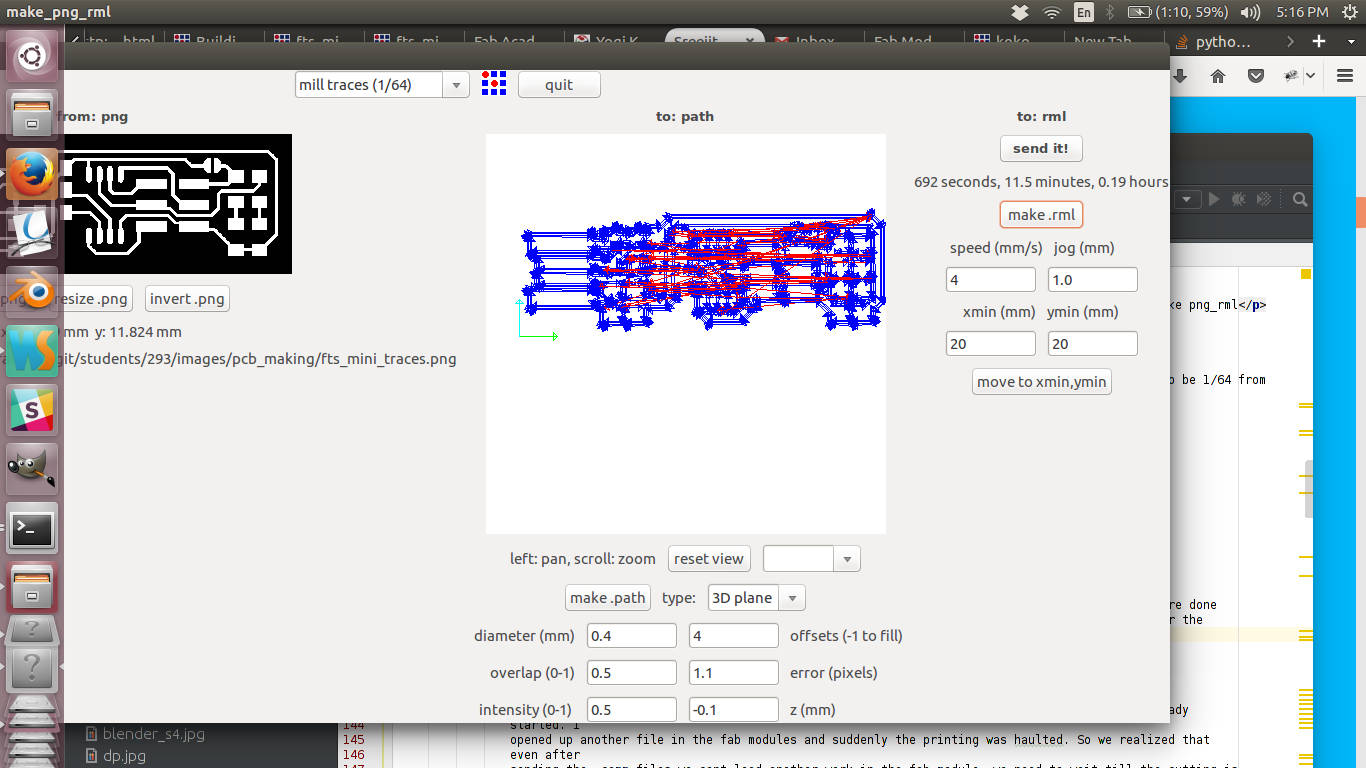Click the run play icon in editor toolbar
The width and height of the screenshot is (1366, 768).
tap(1214, 199)
